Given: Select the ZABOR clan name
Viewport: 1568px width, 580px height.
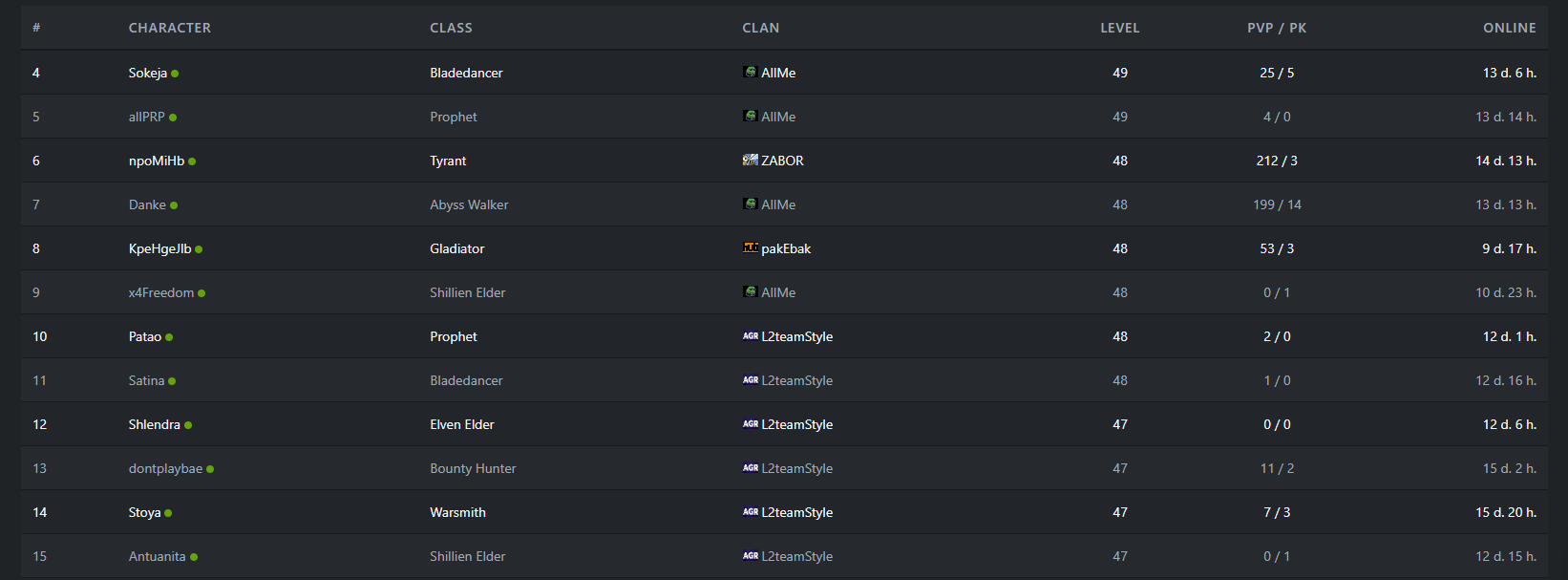Looking at the screenshot, I should click(x=782, y=161).
